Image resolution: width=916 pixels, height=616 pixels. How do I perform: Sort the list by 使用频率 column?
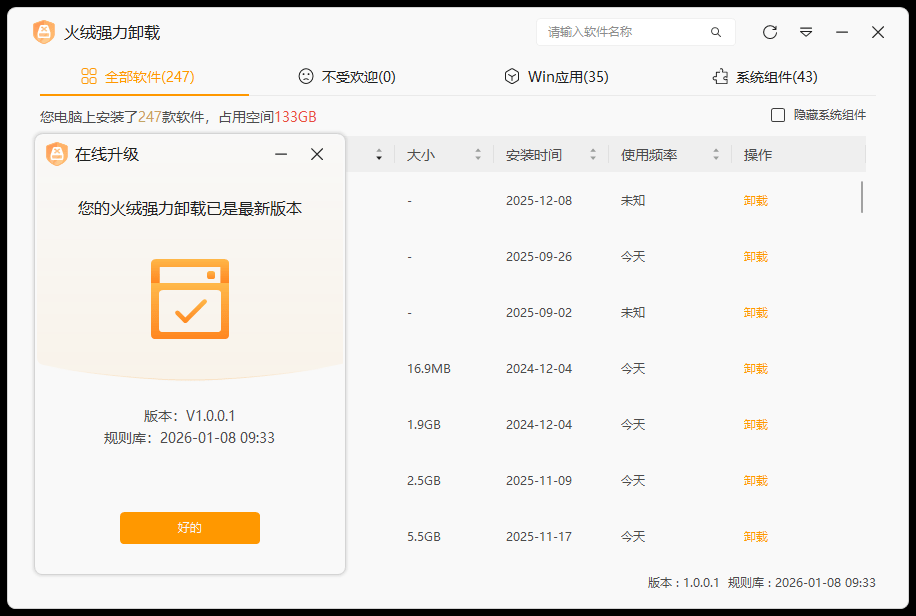(x=648, y=155)
